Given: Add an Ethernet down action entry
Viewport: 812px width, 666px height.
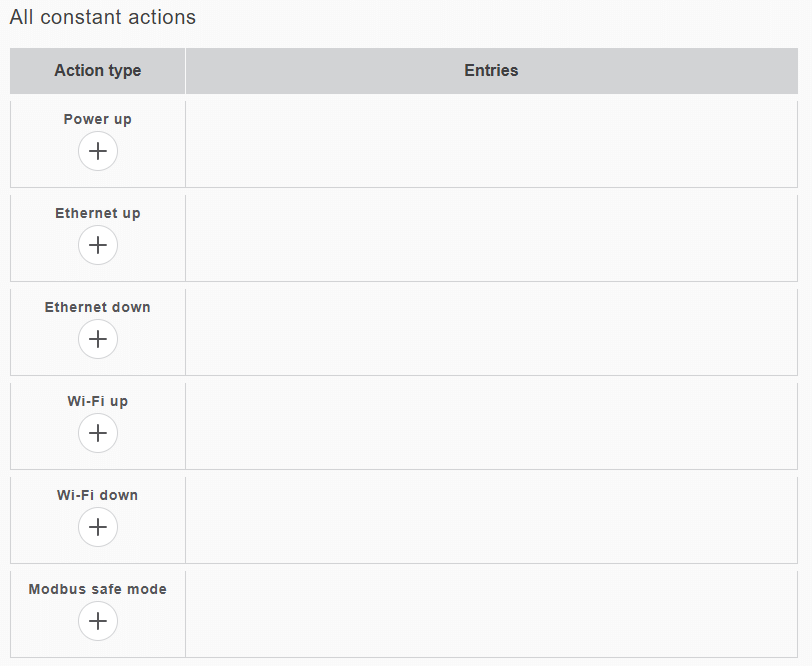Looking at the screenshot, I should click(x=98, y=340).
